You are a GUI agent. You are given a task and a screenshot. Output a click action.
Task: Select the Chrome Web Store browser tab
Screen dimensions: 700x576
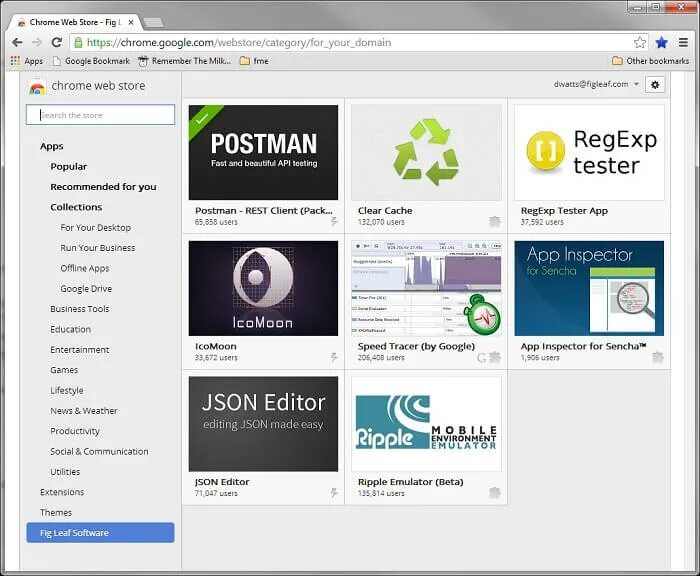point(75,22)
